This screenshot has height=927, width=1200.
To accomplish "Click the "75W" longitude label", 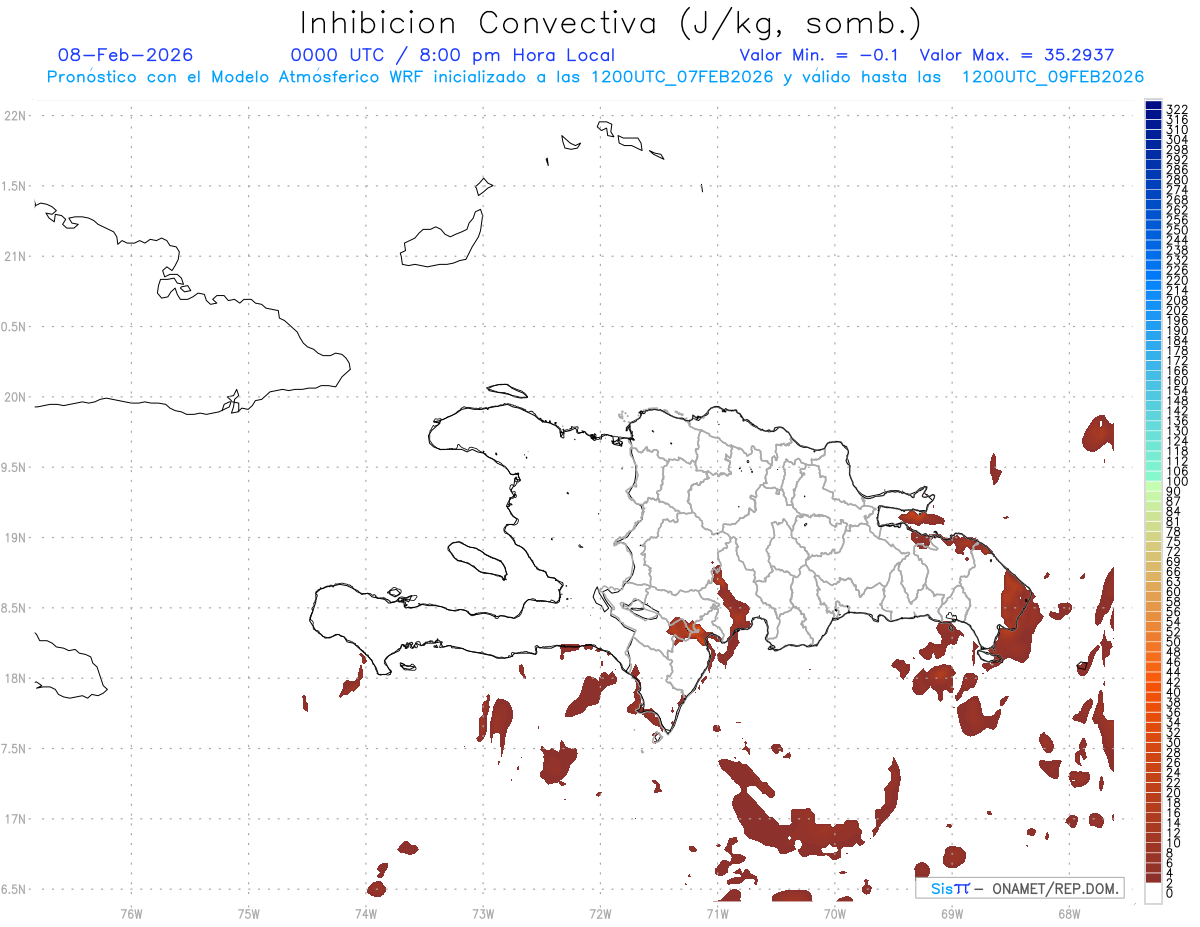I will pyautogui.click(x=249, y=913).
